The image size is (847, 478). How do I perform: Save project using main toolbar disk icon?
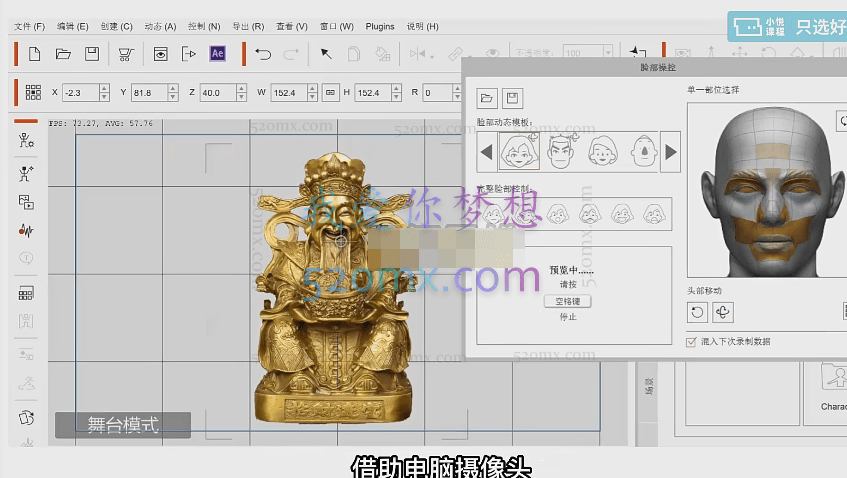(x=92, y=54)
